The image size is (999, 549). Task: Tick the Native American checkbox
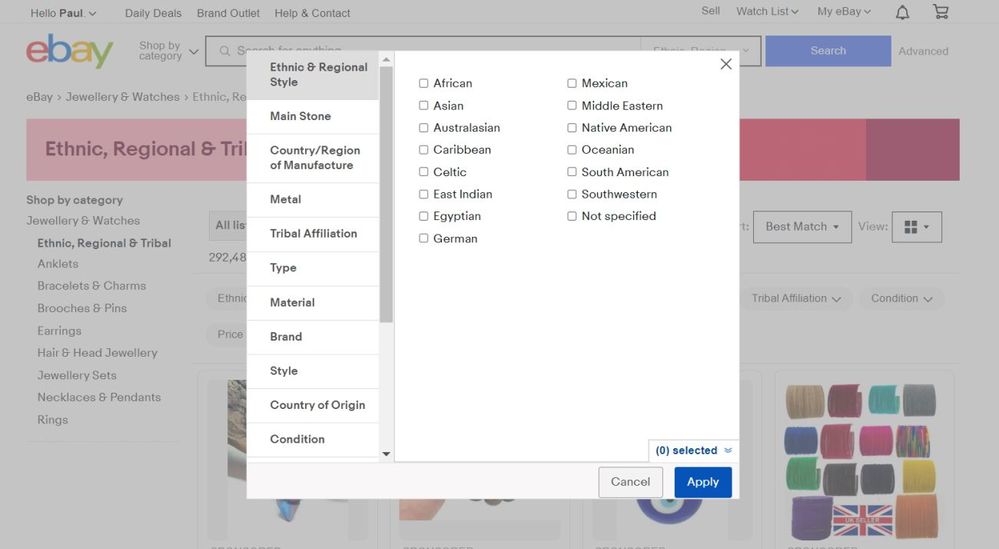(x=572, y=128)
